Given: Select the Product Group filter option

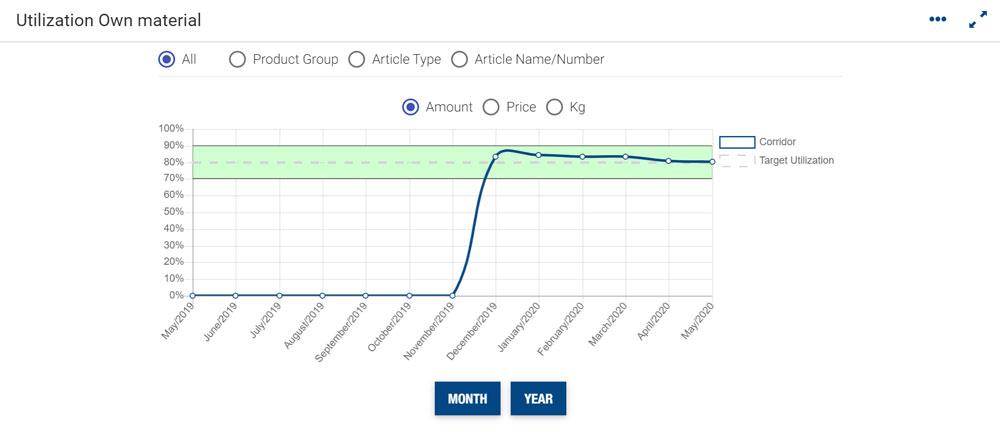Looking at the screenshot, I should [x=238, y=59].
